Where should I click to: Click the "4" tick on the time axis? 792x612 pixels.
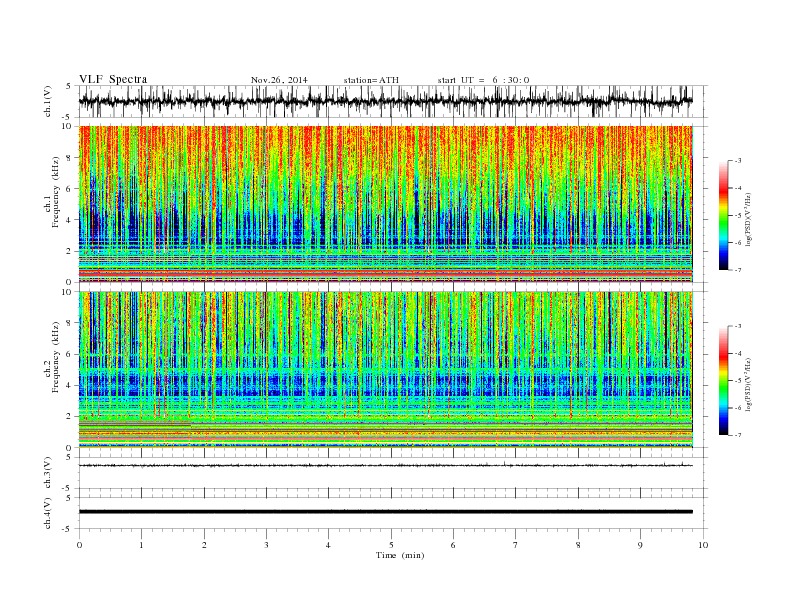pyautogui.click(x=328, y=545)
